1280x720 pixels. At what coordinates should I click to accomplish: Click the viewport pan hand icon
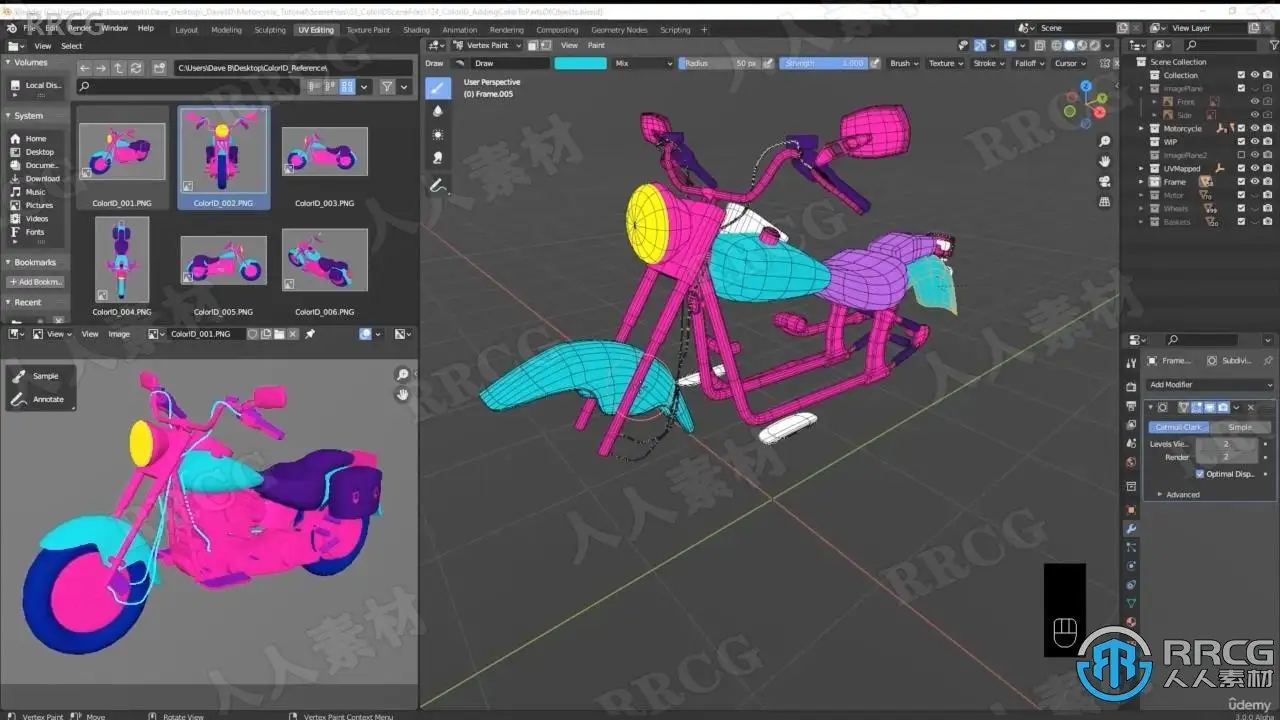pos(1104,161)
